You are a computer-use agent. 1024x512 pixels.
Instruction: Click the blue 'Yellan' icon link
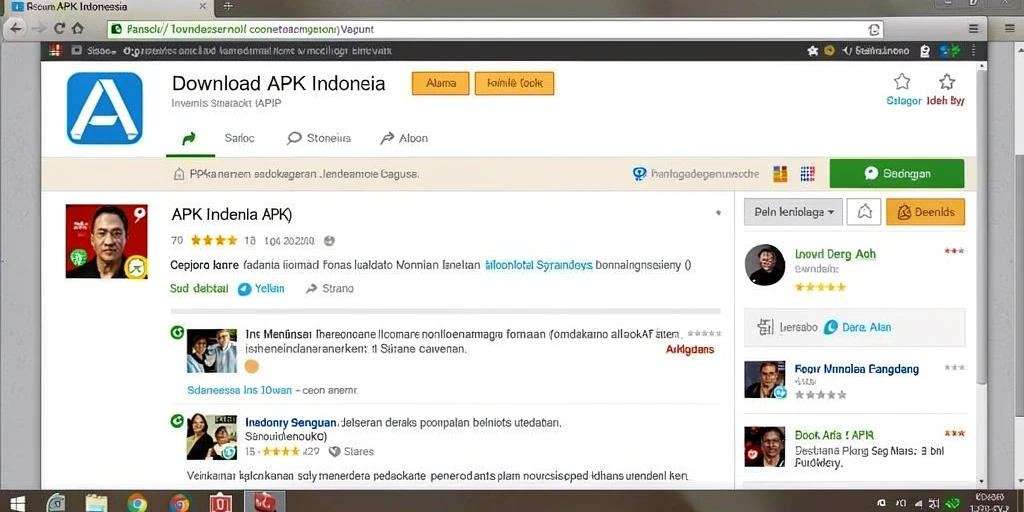point(261,289)
